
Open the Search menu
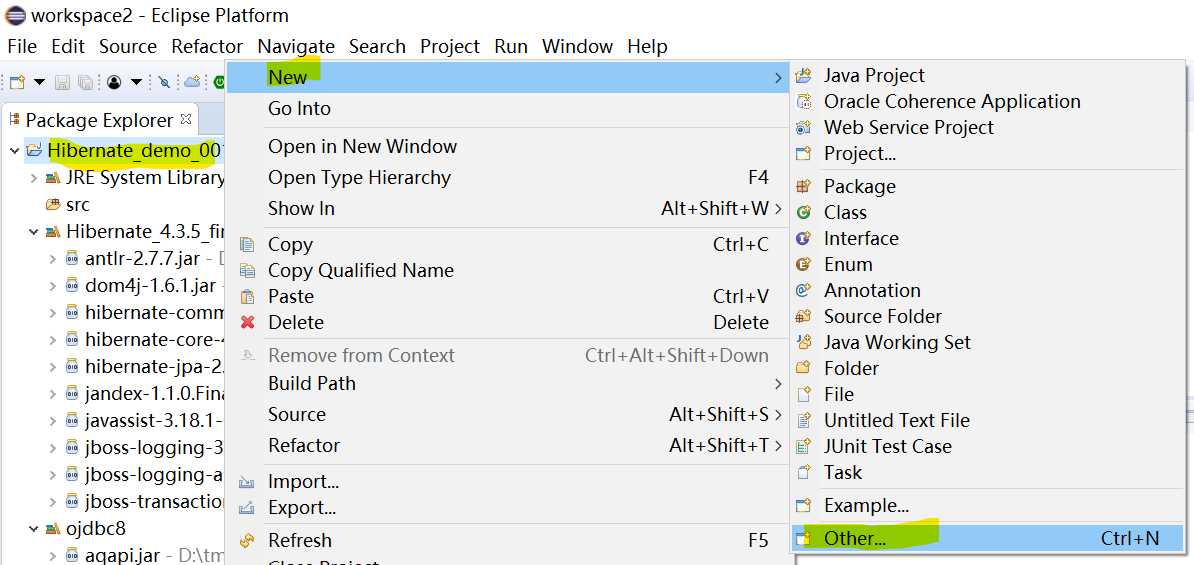tap(377, 46)
